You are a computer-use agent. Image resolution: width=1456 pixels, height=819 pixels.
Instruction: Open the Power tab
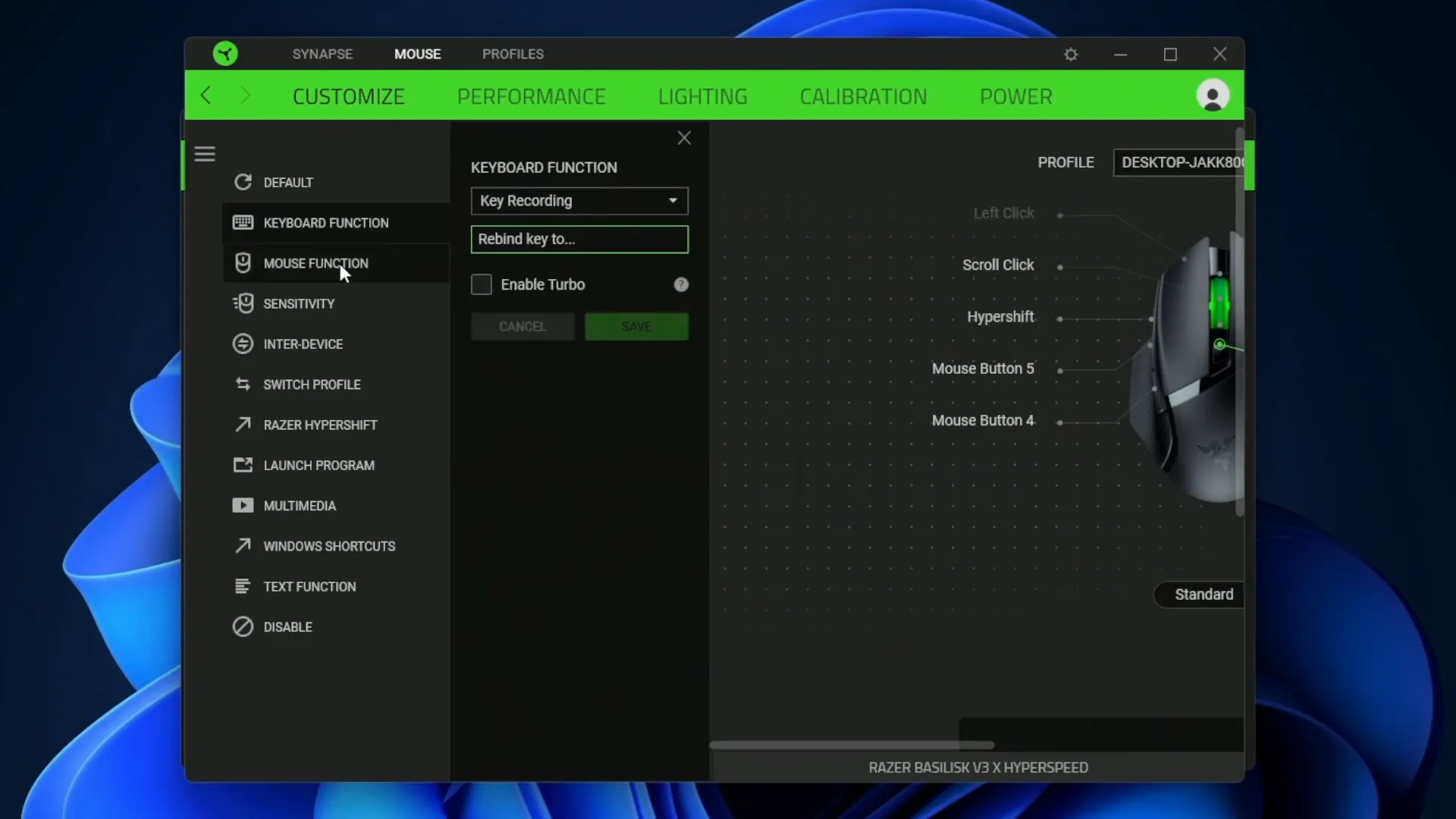pyautogui.click(x=1015, y=96)
